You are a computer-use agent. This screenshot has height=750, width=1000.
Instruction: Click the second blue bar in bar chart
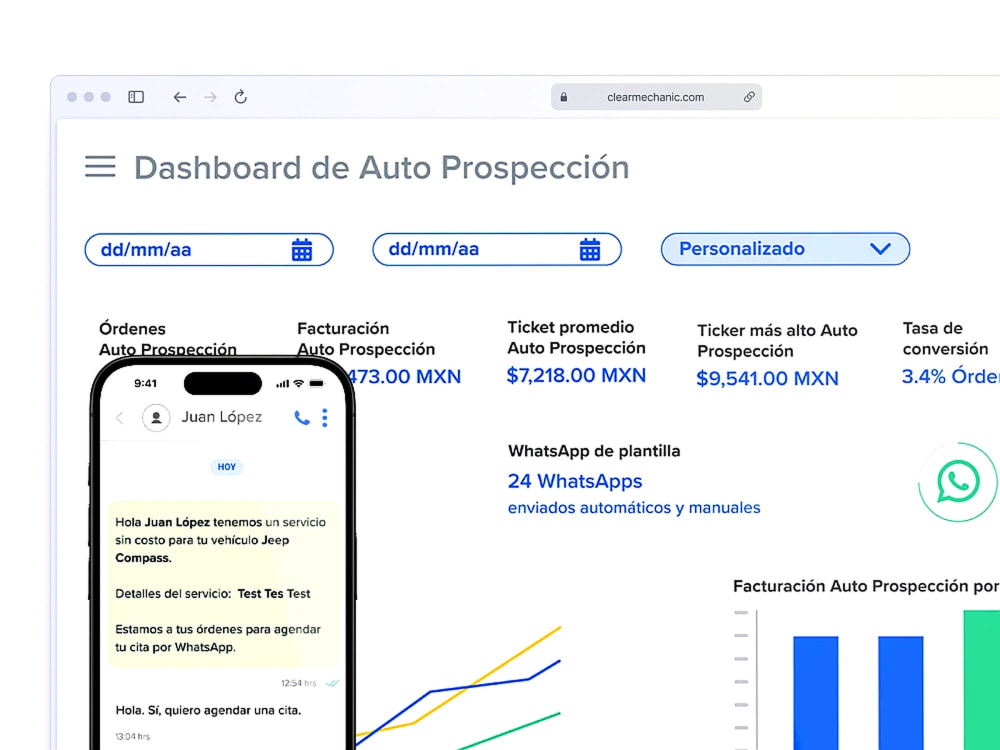[901, 693]
